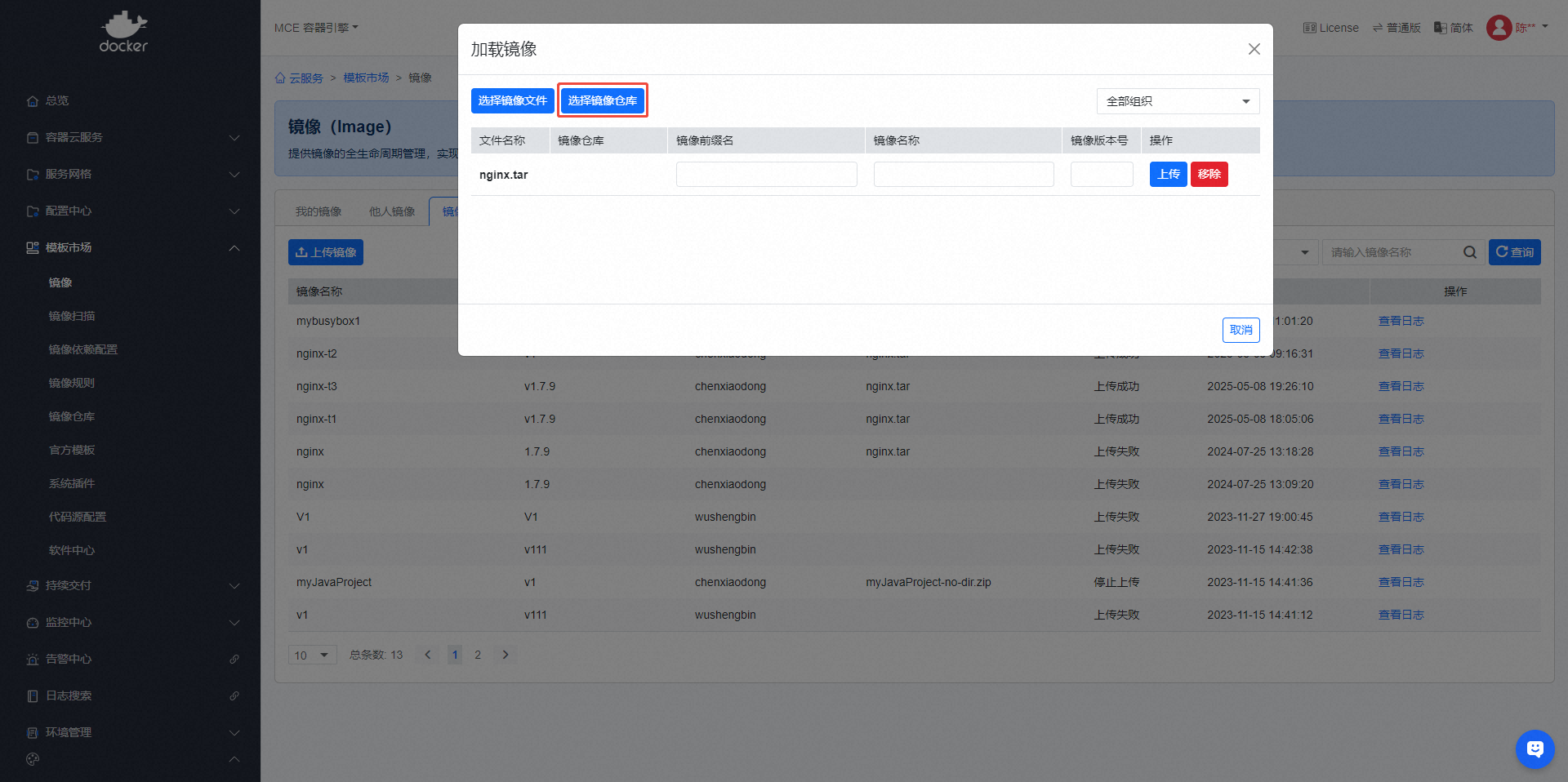Open the 镜像仓库 sidebar item
Screen dimensions: 1568x782
[72, 416]
